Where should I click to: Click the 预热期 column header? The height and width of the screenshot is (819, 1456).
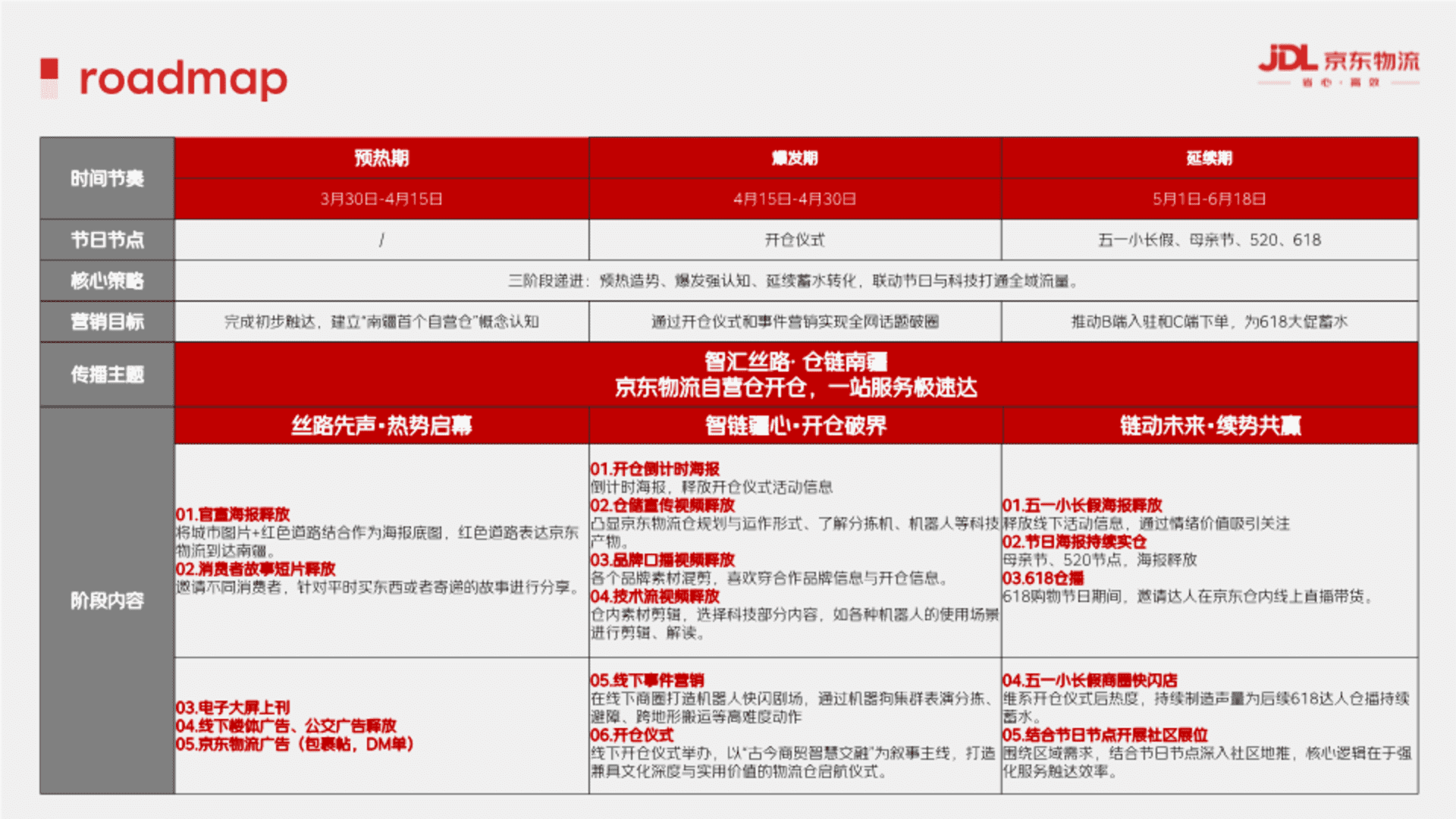click(x=381, y=158)
